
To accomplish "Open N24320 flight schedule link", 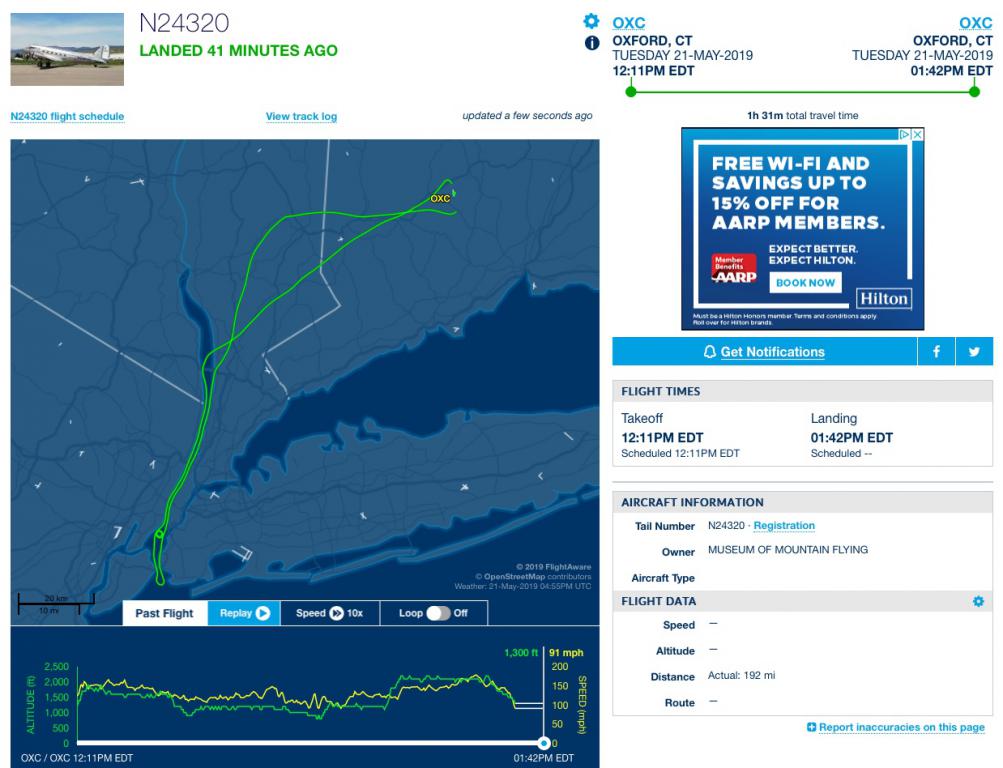I will (67, 116).
